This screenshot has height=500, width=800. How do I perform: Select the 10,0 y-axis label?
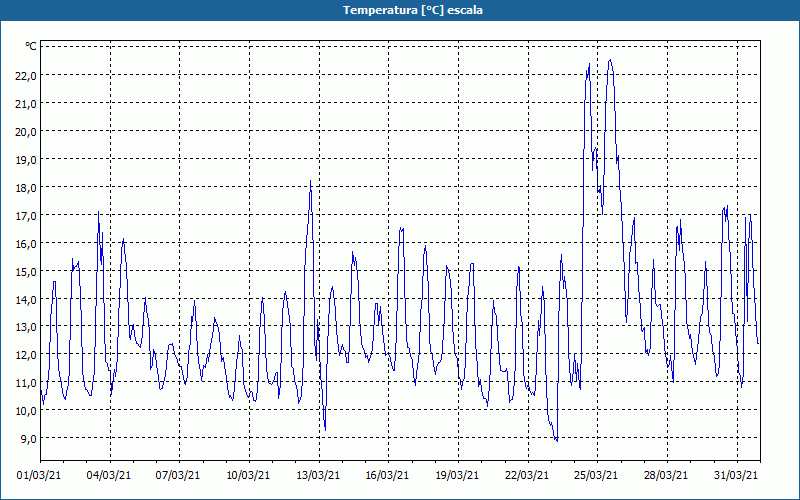pos(26,411)
